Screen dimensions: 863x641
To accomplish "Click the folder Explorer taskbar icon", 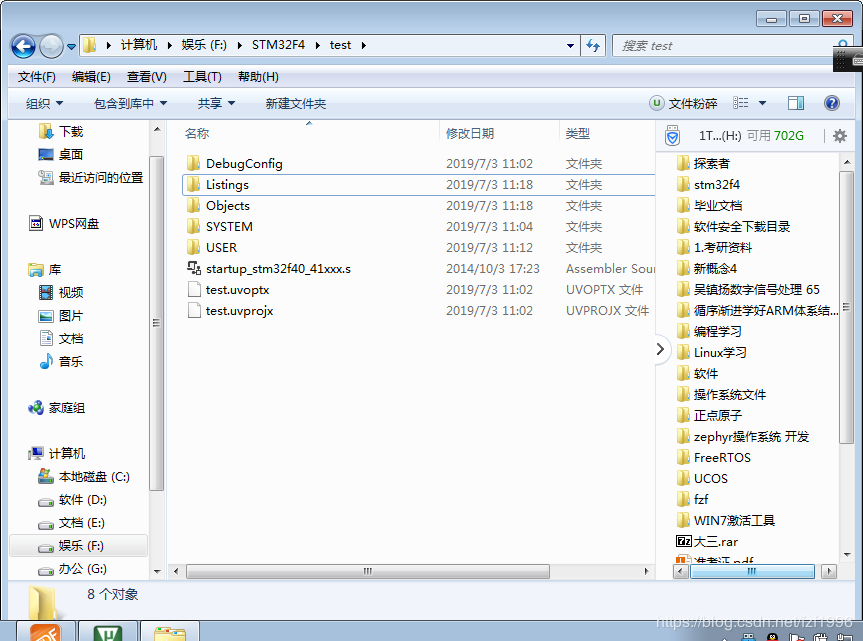I will tap(170, 632).
